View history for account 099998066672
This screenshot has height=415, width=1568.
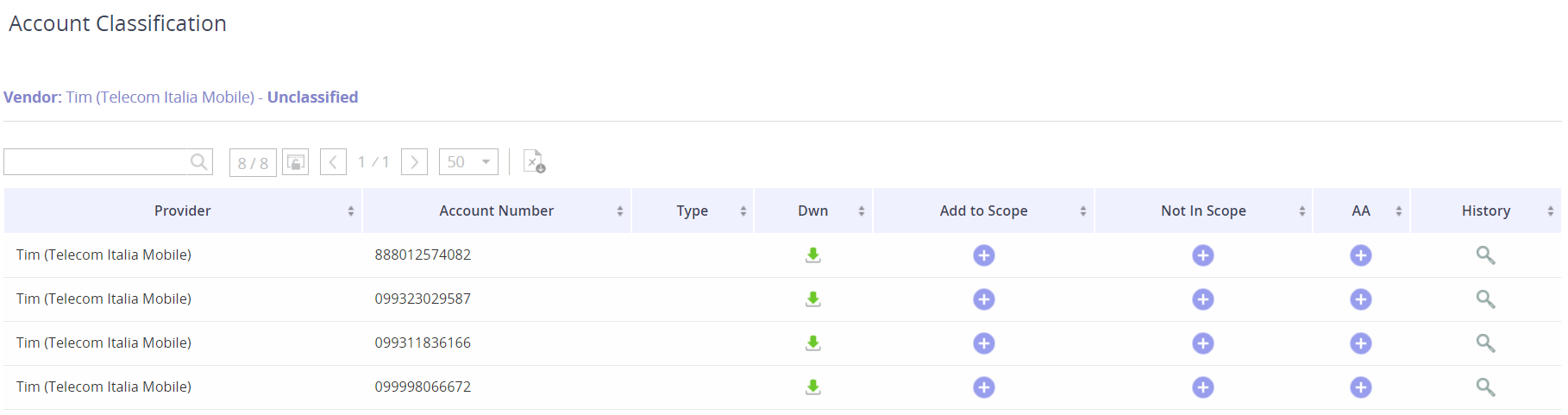pos(1485,387)
